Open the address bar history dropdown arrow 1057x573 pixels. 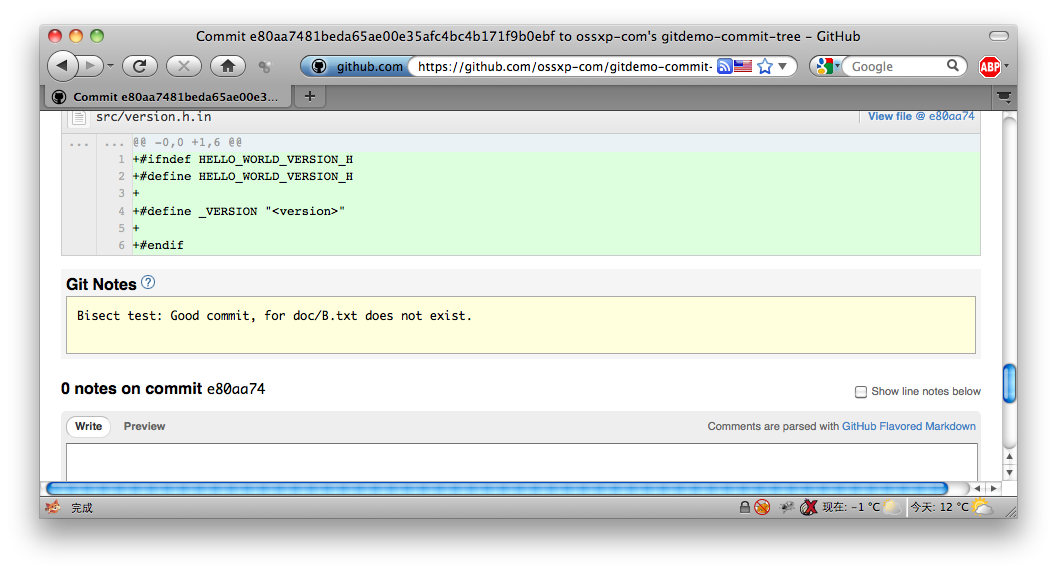(783, 66)
